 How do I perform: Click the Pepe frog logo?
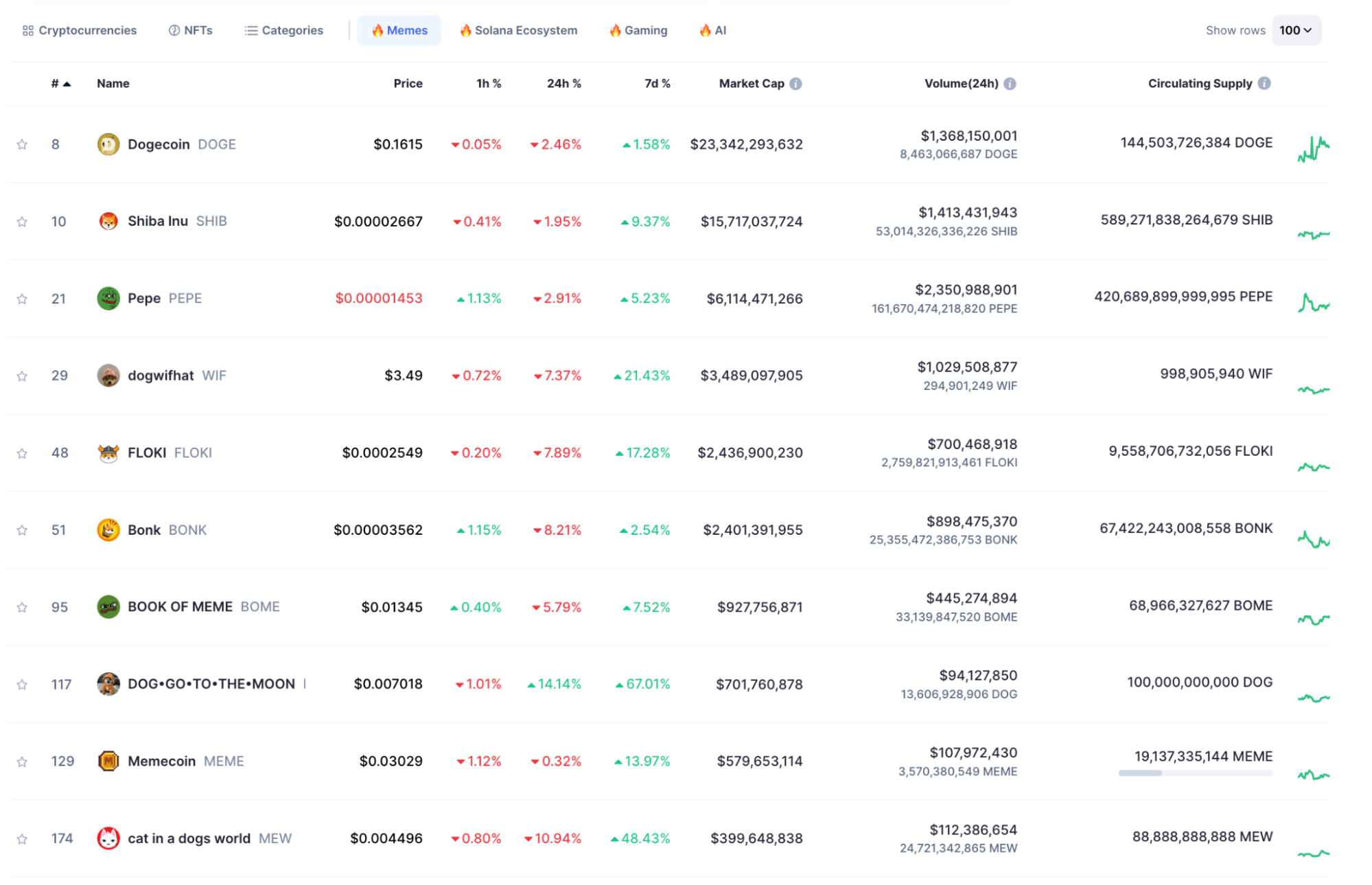click(108, 299)
